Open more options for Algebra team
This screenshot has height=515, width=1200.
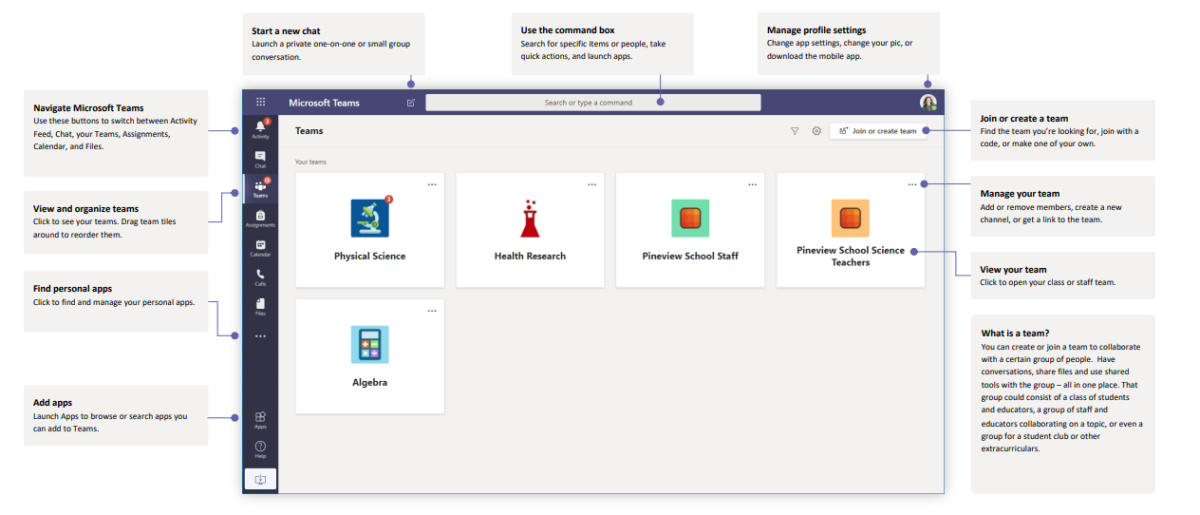tap(432, 310)
